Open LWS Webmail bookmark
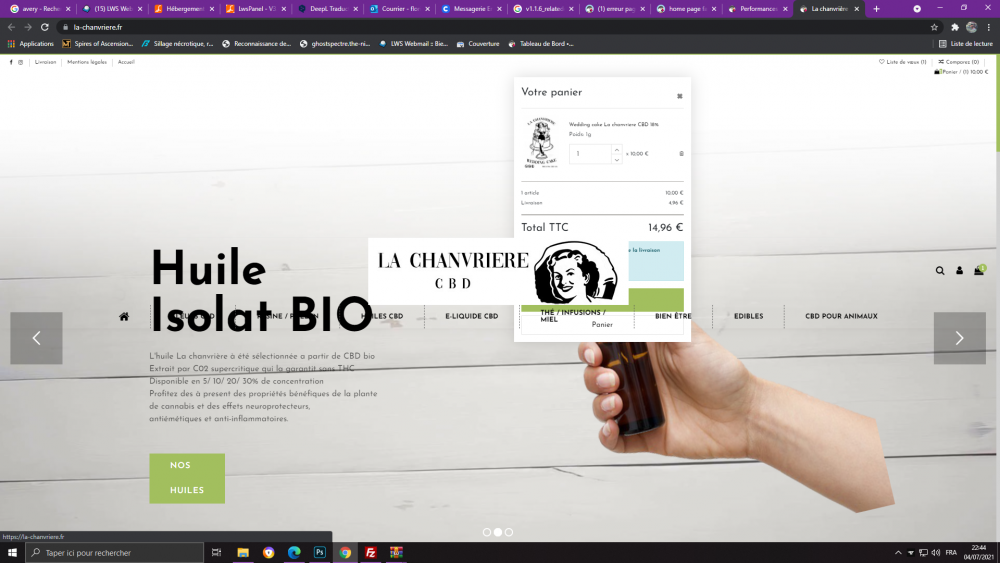The height and width of the screenshot is (563, 1000). tap(413, 44)
